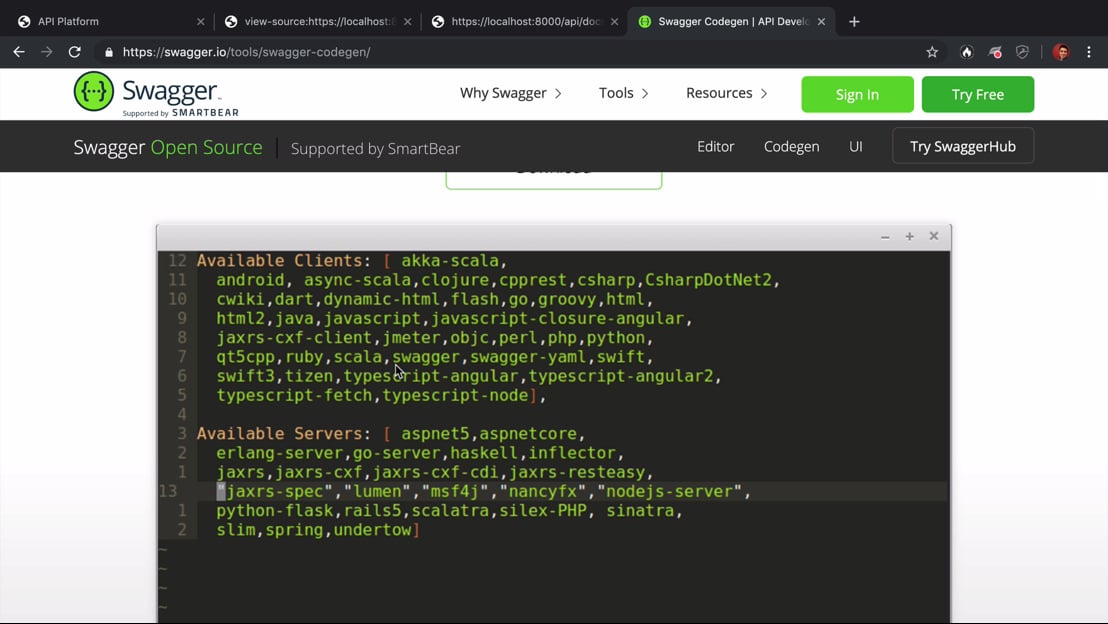The width and height of the screenshot is (1108, 624).
Task: Go back with the browser back arrow
Action: point(19,52)
